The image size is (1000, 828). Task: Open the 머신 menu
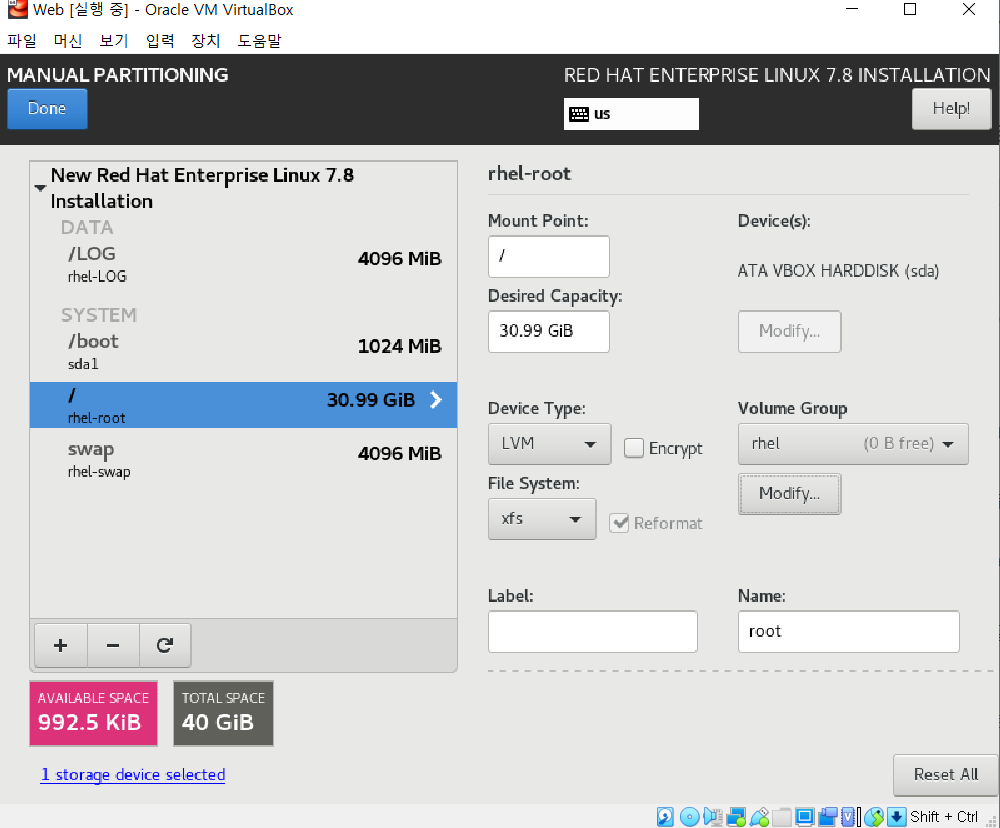click(x=68, y=41)
